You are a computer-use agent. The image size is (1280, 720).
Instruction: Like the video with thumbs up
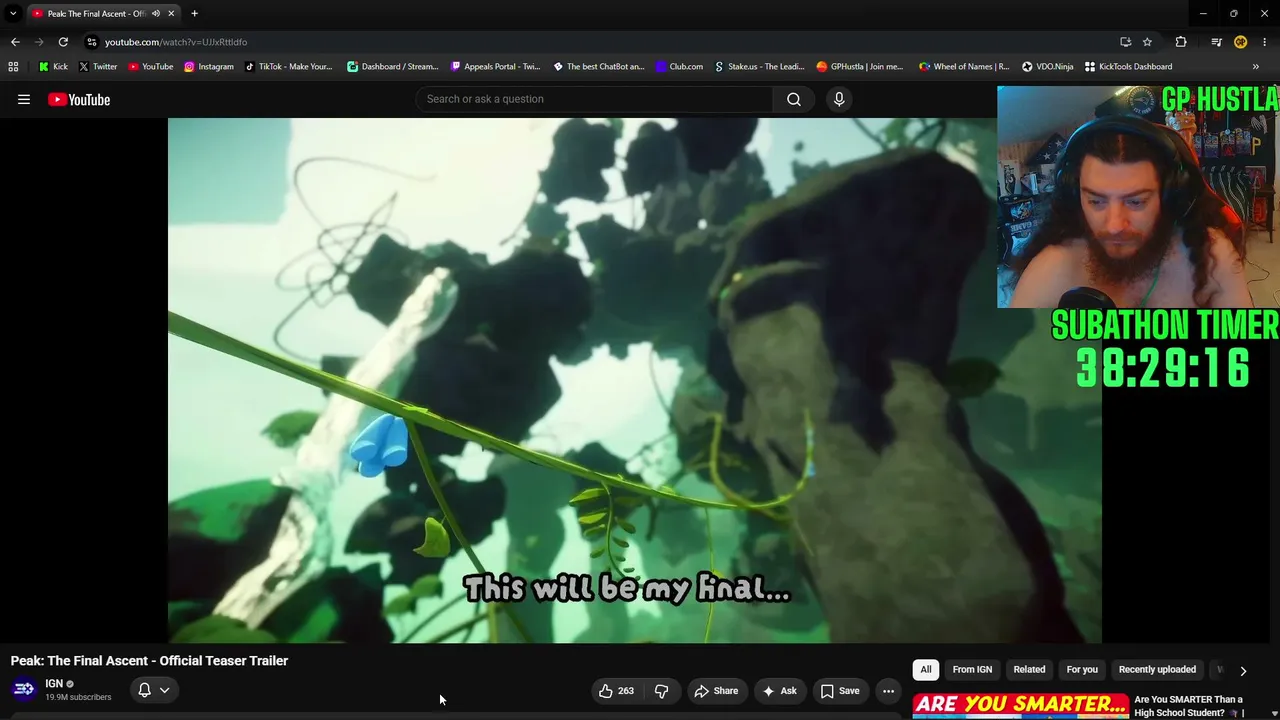click(x=616, y=691)
